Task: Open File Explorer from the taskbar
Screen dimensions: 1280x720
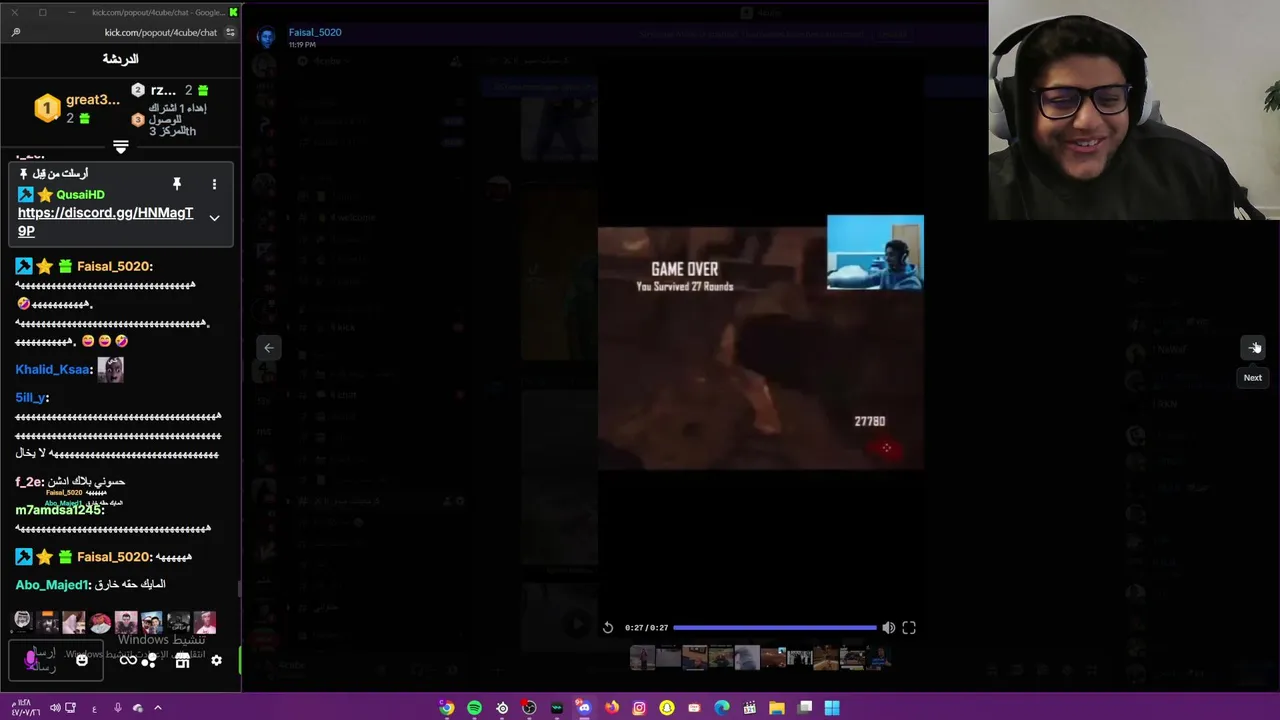Action: (777, 708)
